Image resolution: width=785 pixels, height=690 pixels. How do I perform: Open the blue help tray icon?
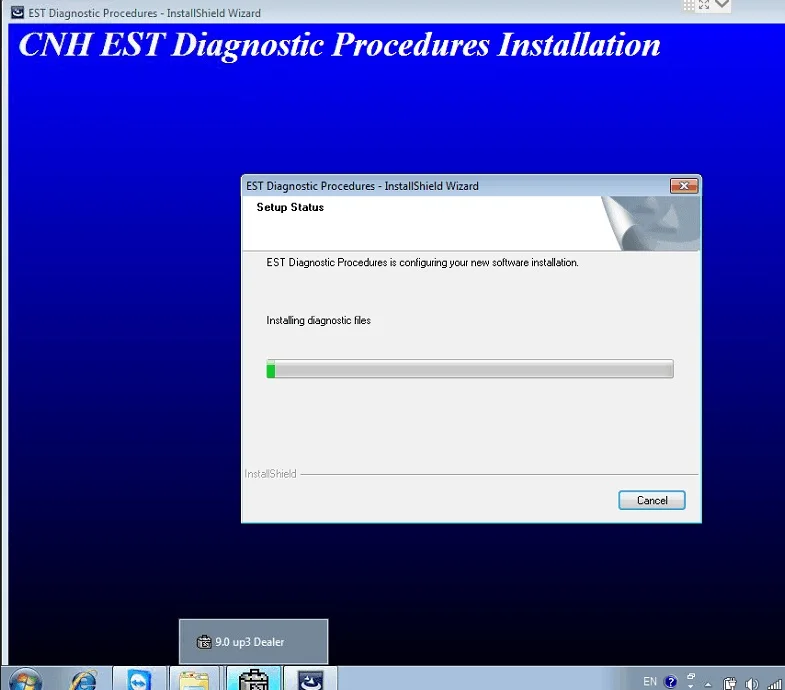pos(670,681)
